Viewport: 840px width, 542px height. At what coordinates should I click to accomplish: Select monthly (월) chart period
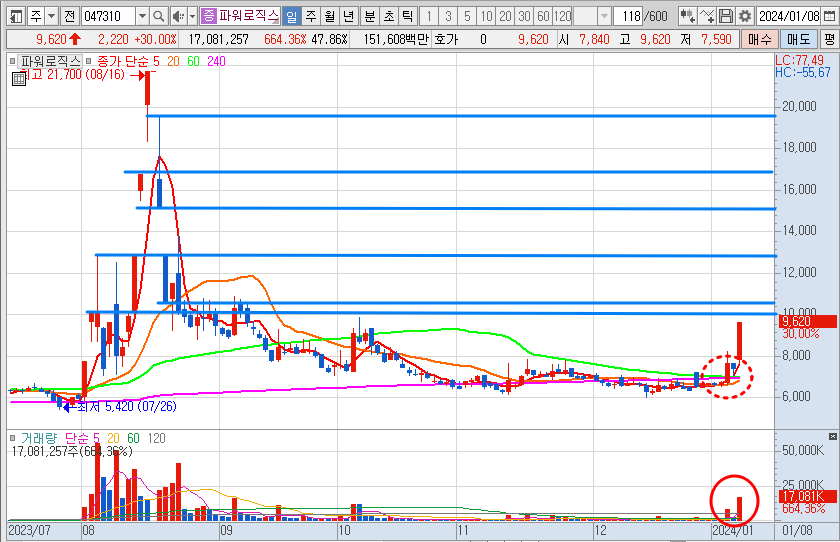click(x=329, y=17)
